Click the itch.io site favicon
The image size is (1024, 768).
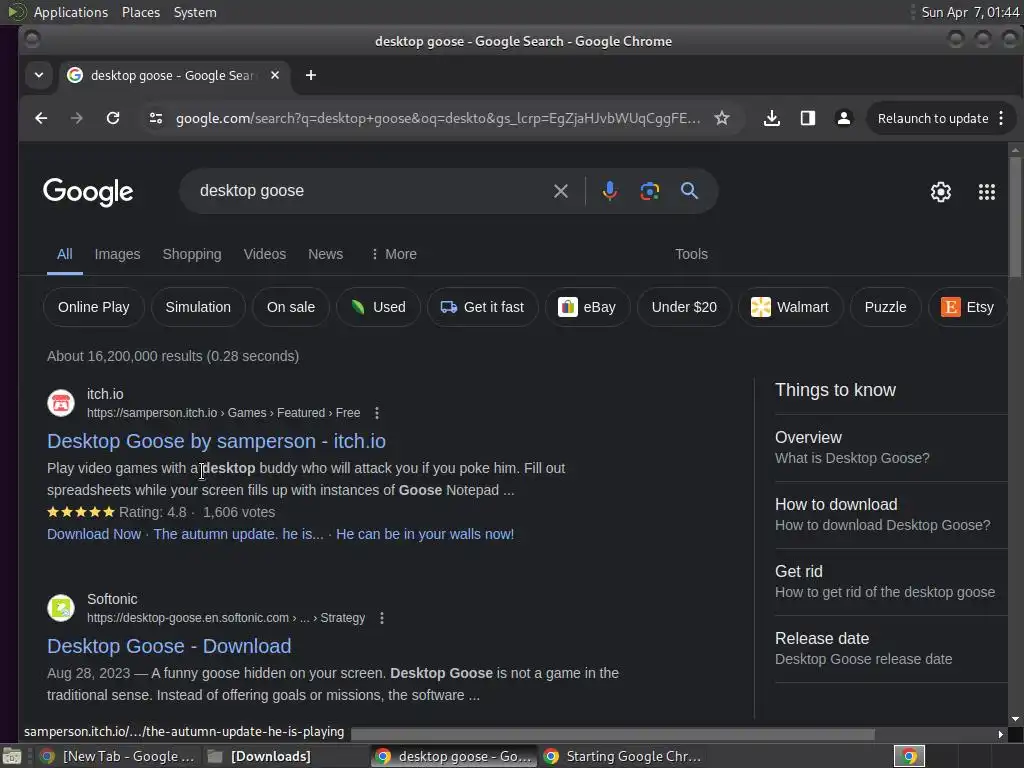(61, 403)
